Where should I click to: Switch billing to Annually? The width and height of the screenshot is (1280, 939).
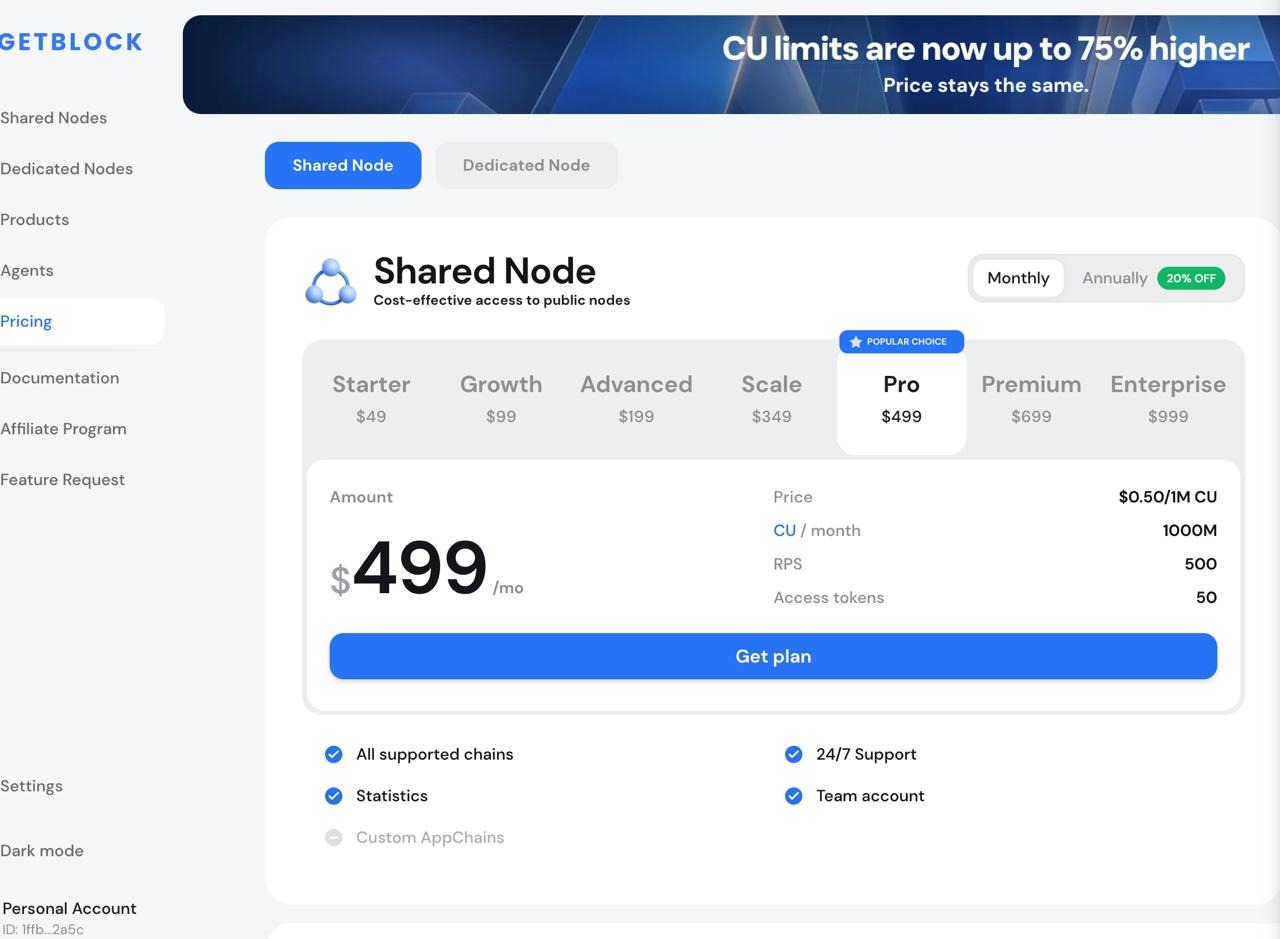coord(1114,278)
